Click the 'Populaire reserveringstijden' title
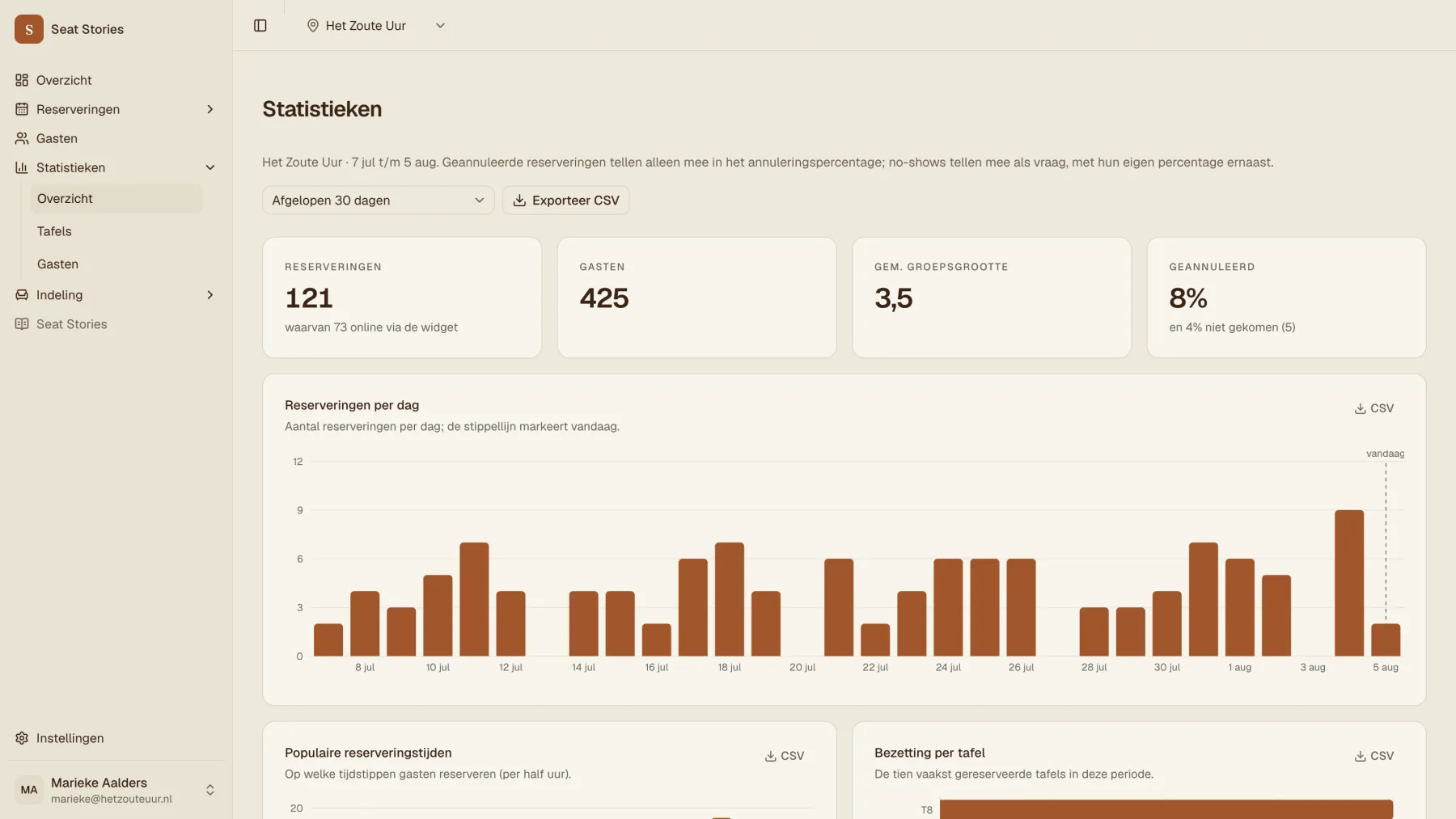Viewport: 1456px width, 819px height. click(x=368, y=753)
